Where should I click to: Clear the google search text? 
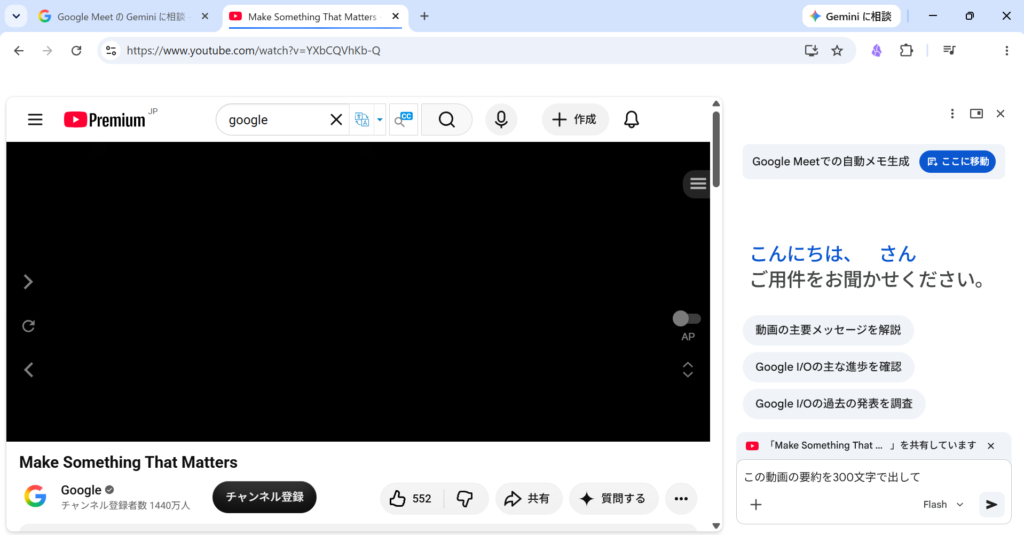[x=336, y=120]
